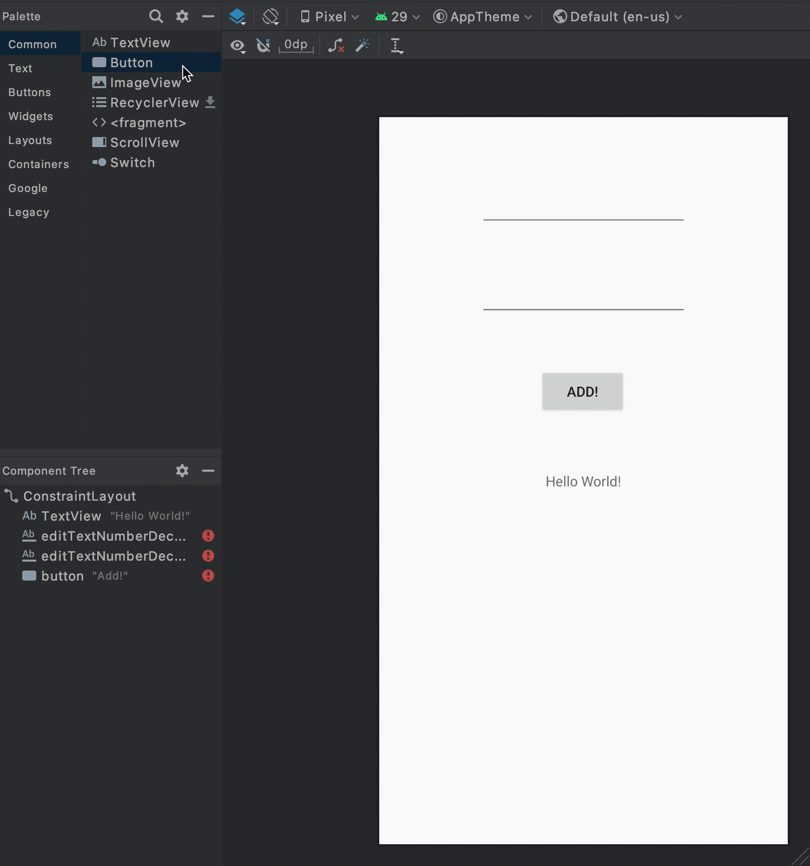Pick TextView in the palette
Image resolution: width=810 pixels, height=866 pixels.
(151, 43)
